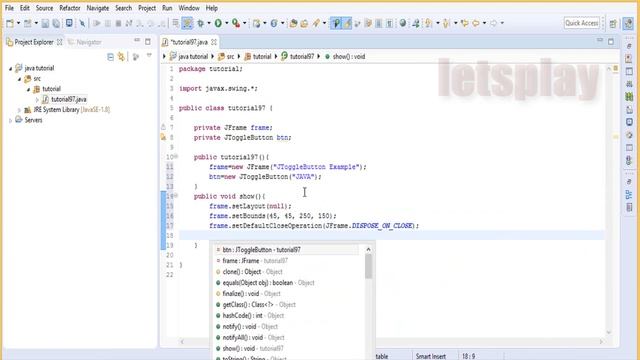Expand the JRE System Library node
This screenshot has height=360, width=640.
pyautogui.click(x=19, y=110)
